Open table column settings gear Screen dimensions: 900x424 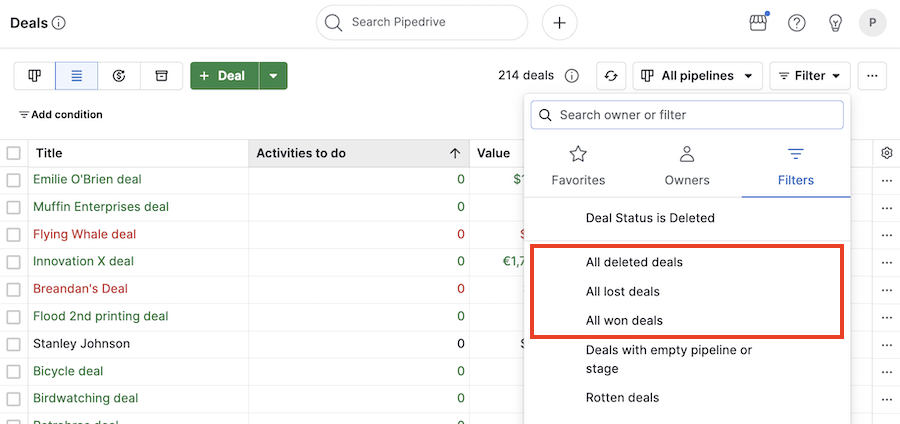(886, 153)
